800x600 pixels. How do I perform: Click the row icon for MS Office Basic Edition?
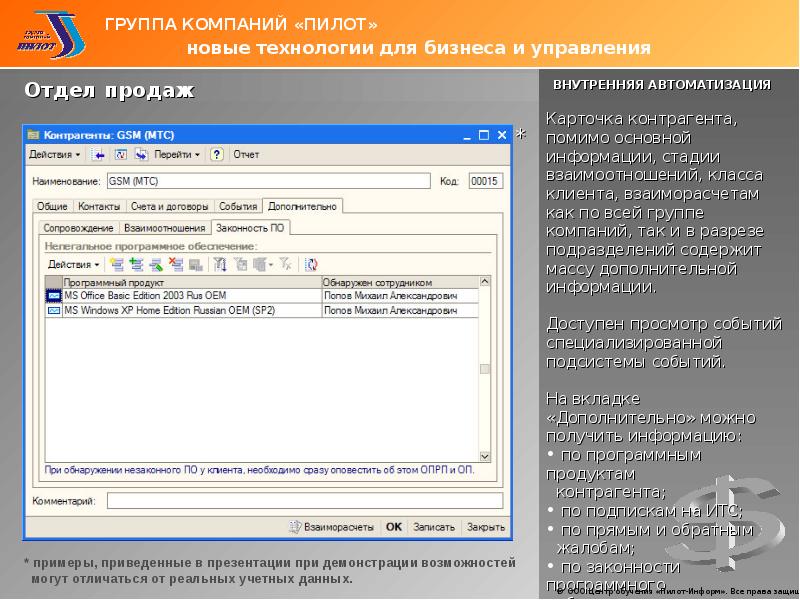tap(54, 297)
